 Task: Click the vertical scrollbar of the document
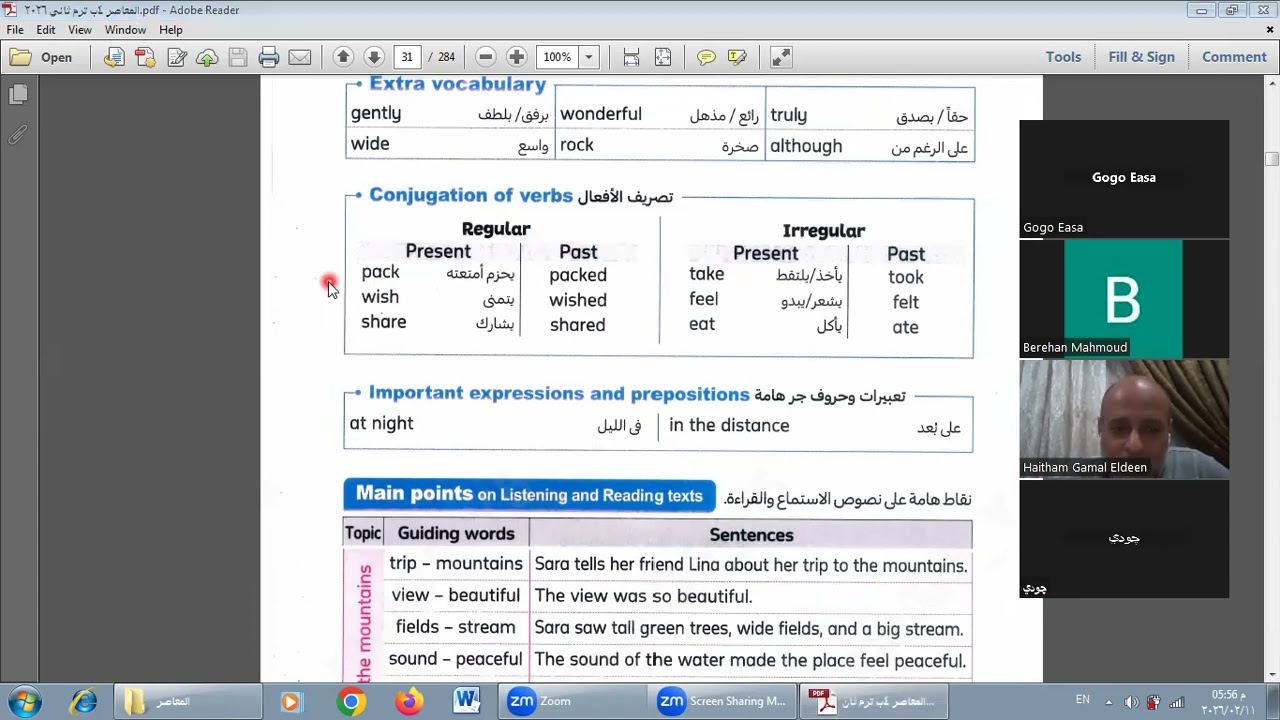(1271, 380)
